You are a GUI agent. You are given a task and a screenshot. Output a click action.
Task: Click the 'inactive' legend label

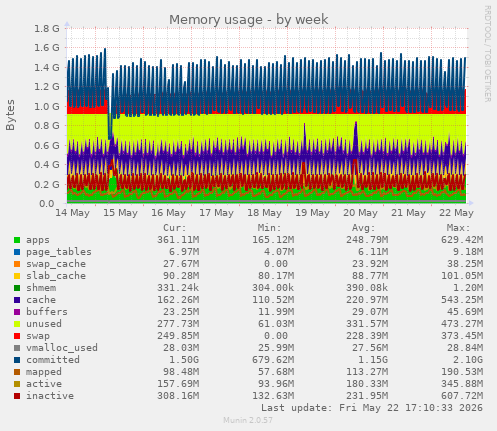50,396
